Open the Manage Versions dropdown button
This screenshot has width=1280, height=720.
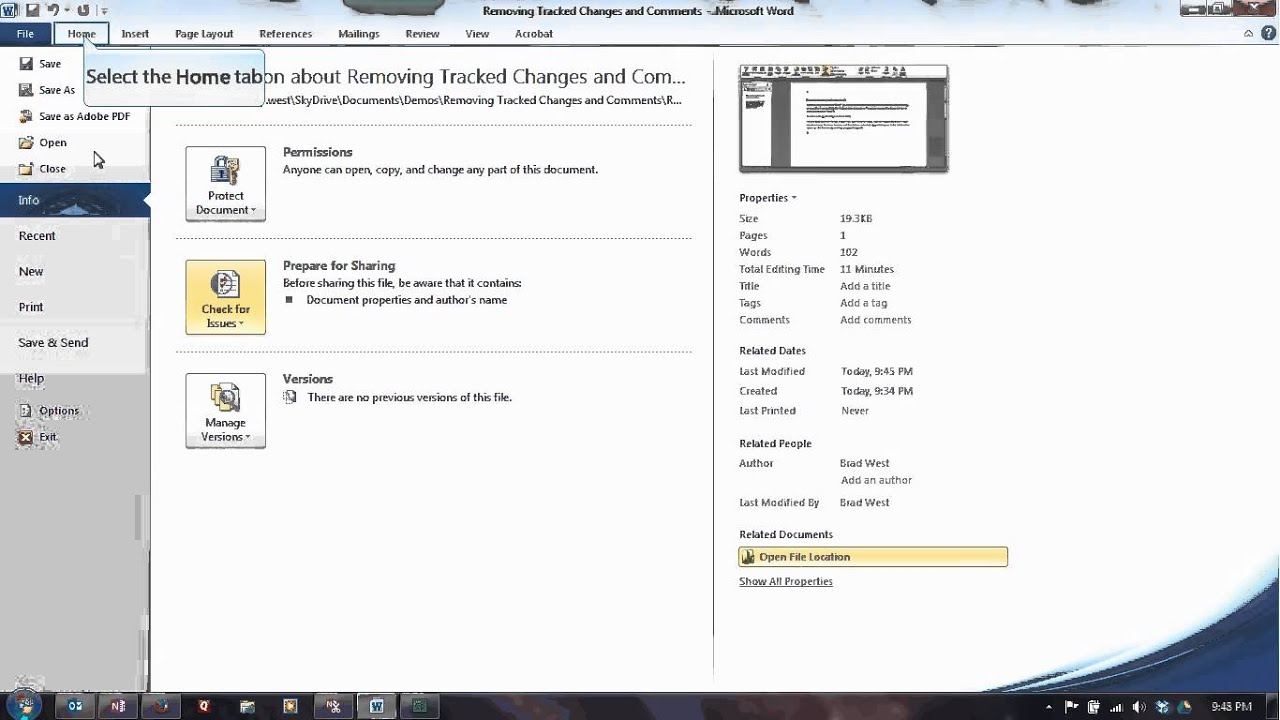(x=226, y=410)
